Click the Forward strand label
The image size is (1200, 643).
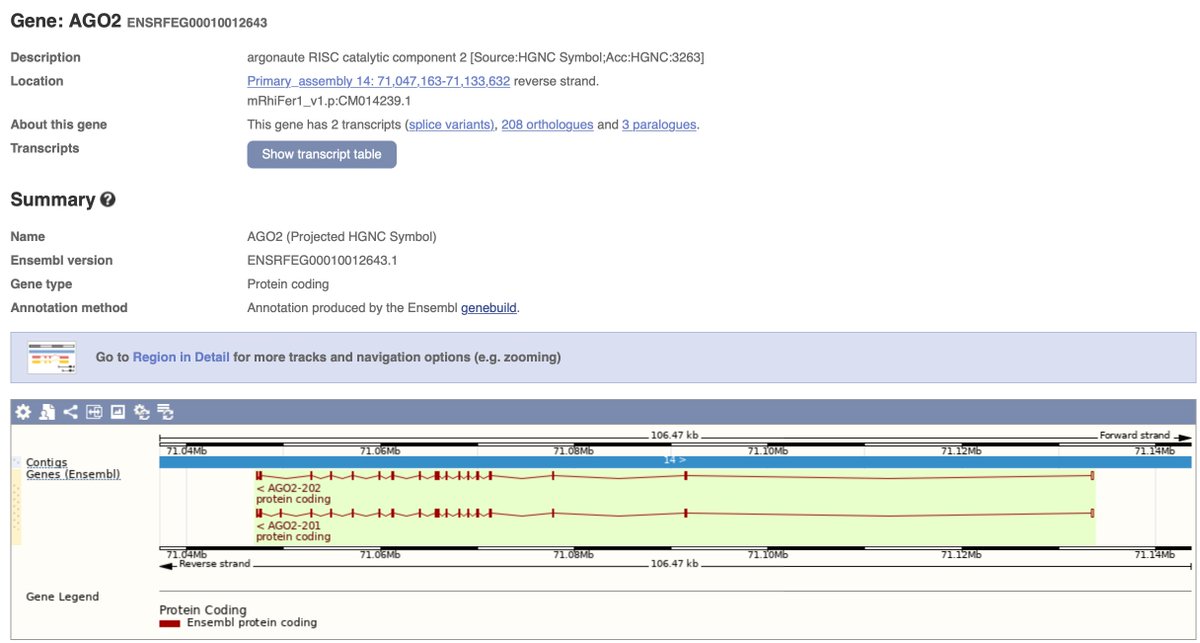pos(1134,436)
